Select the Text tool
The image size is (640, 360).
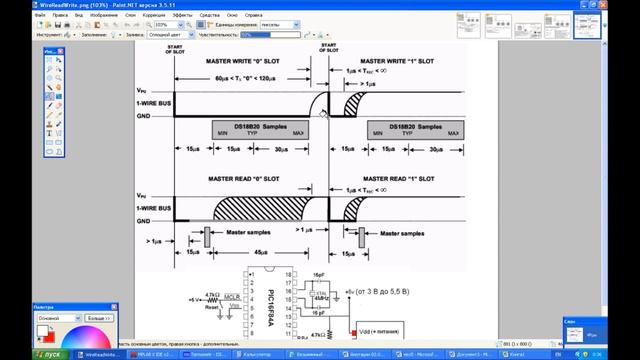49,133
